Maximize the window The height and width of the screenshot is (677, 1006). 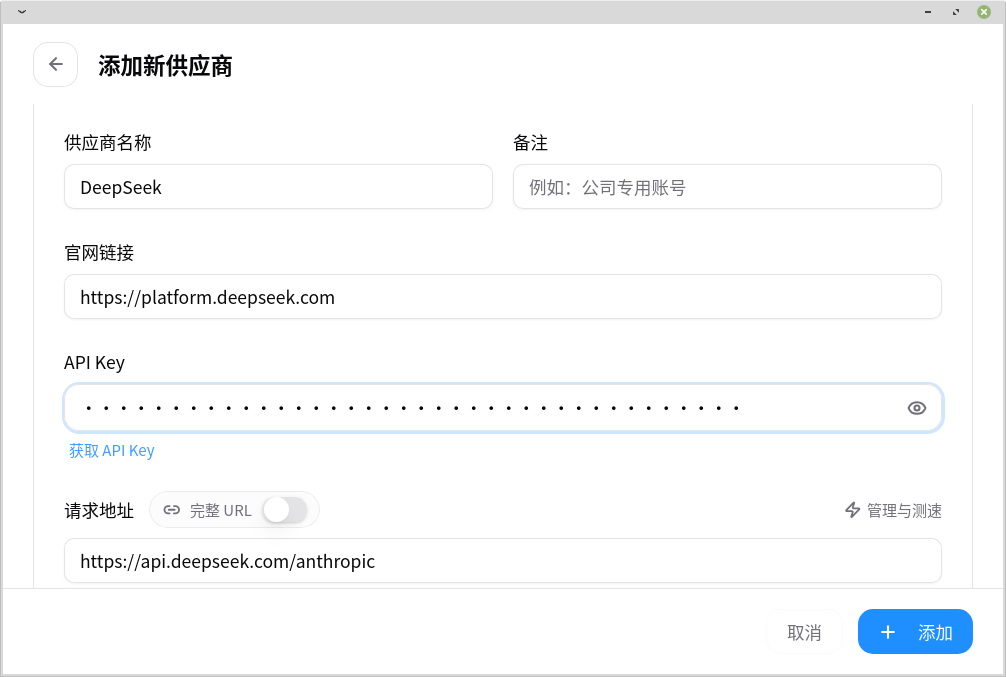[x=956, y=12]
